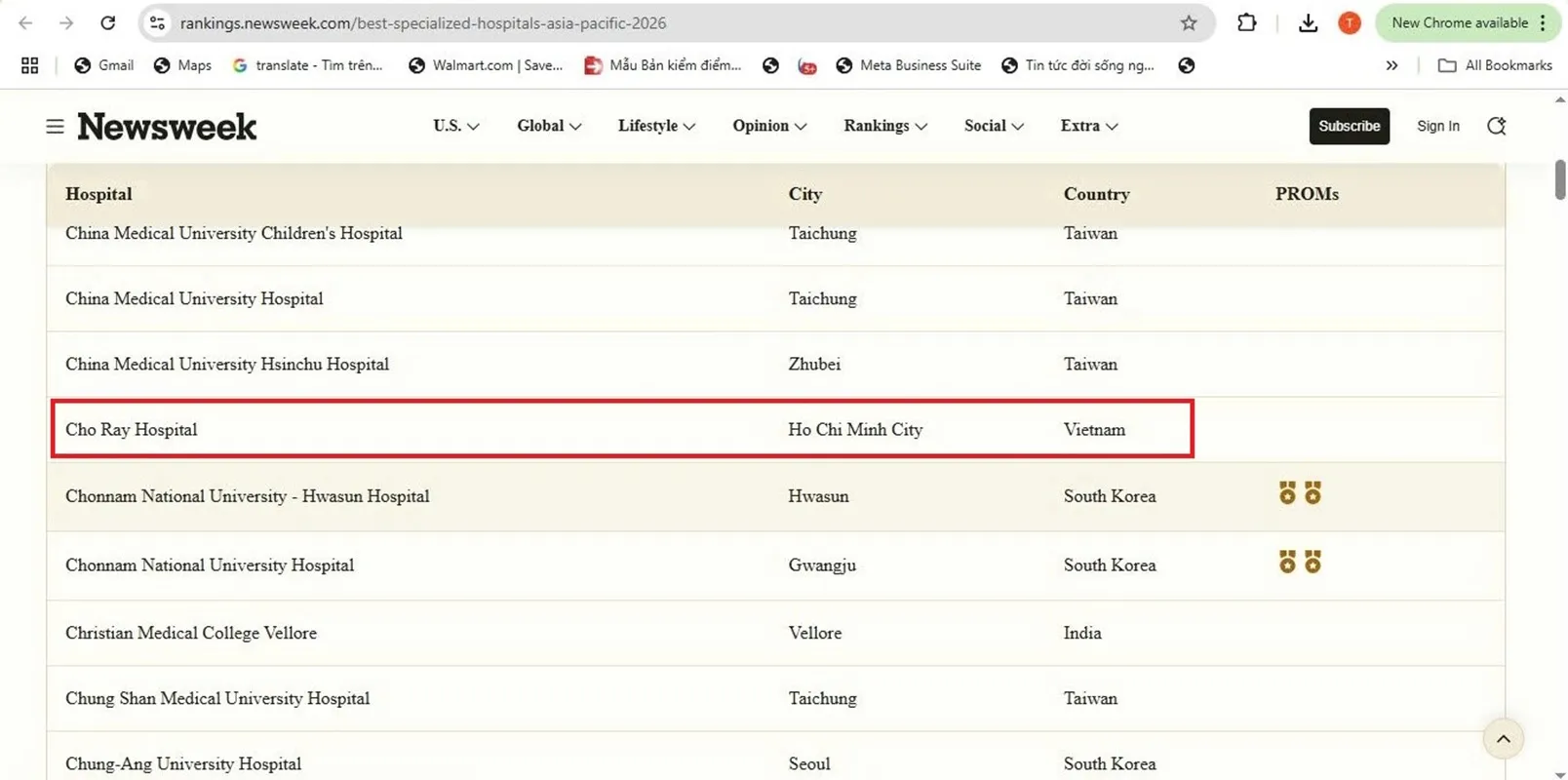1568x780 pixels.
Task: Show more bookmarks with the double chevron
Action: pyautogui.click(x=1392, y=65)
